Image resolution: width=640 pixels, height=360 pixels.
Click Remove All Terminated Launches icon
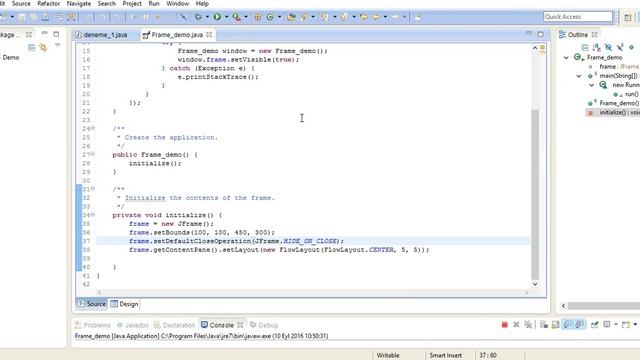pos(528,324)
